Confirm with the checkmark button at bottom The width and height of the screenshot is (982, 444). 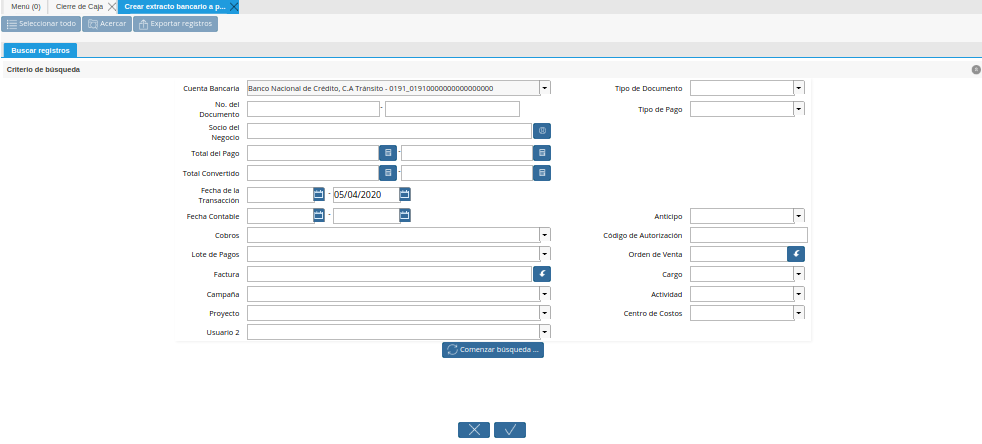(x=510, y=430)
